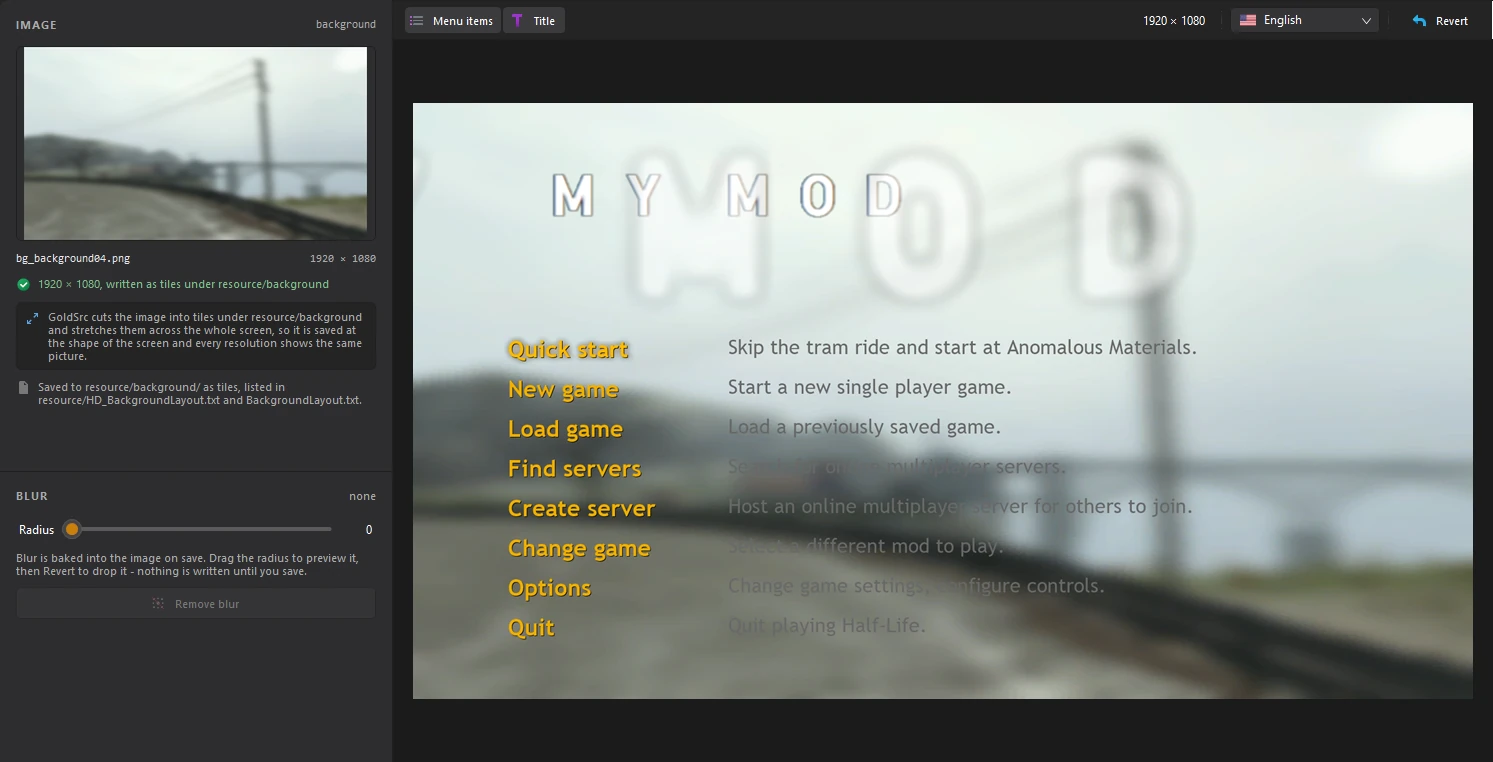Open the Menu items tab
The height and width of the screenshot is (762, 1493).
(x=451, y=20)
